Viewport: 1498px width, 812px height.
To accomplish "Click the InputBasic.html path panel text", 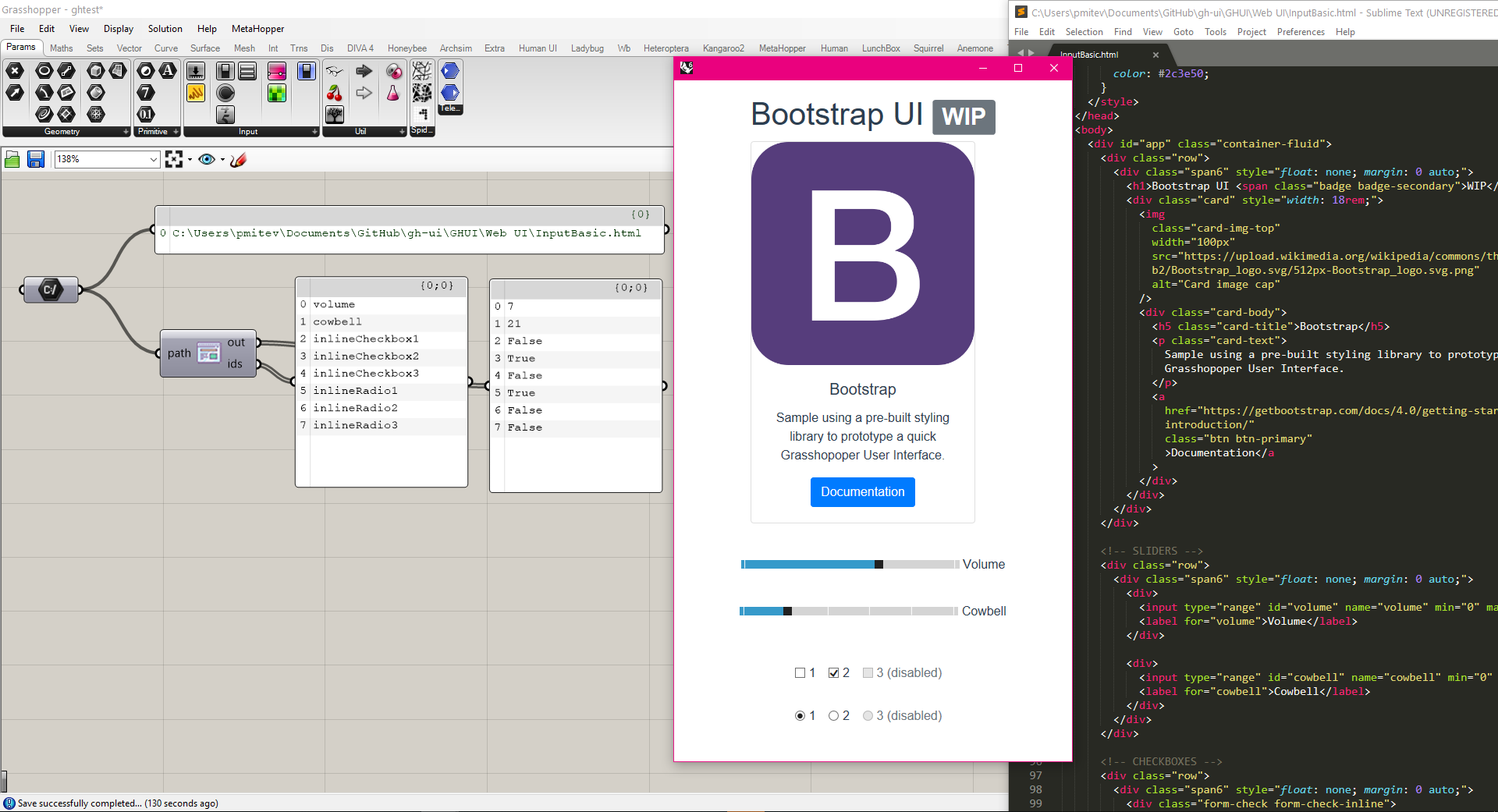I will click(406, 233).
